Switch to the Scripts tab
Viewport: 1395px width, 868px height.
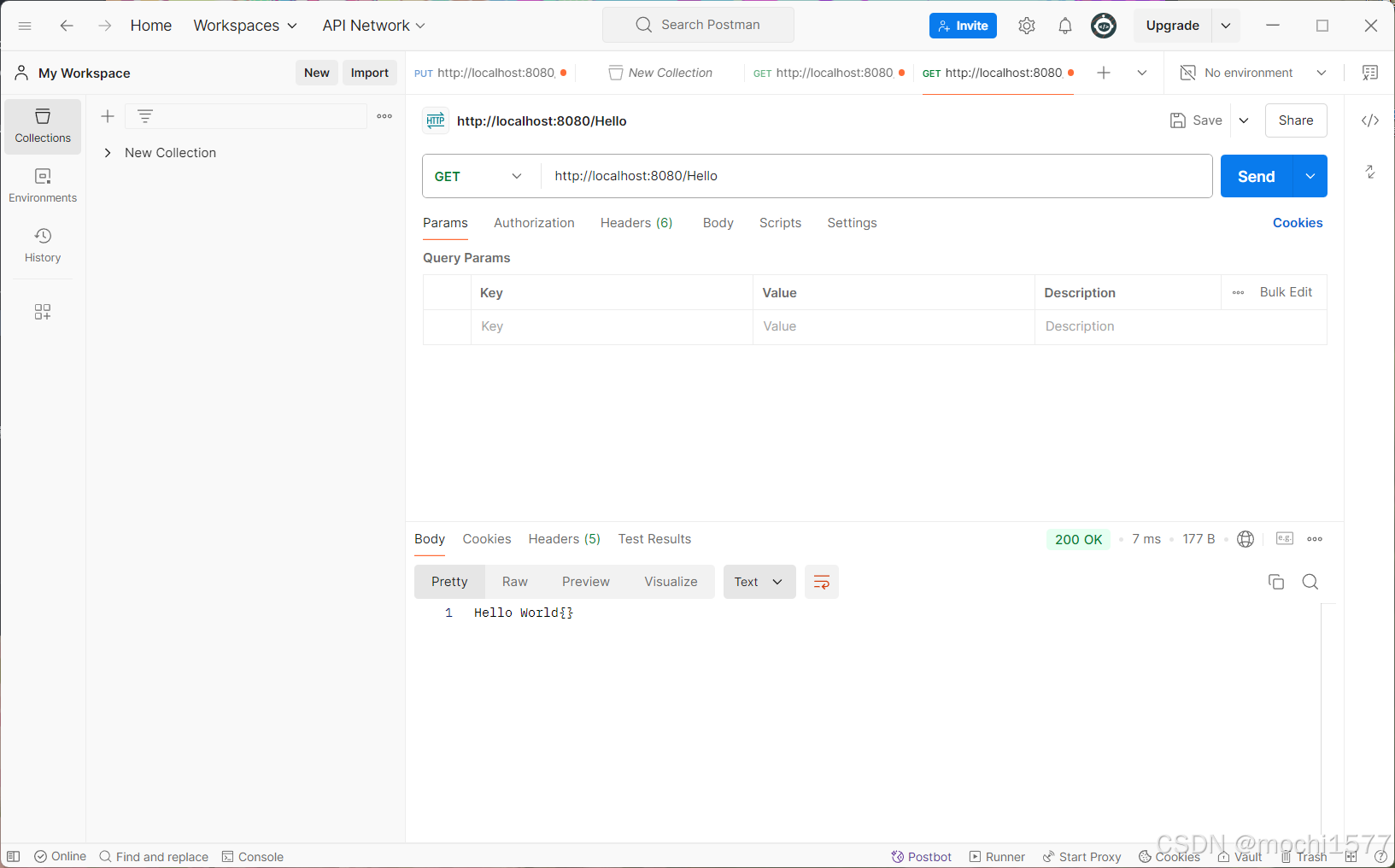coord(780,223)
